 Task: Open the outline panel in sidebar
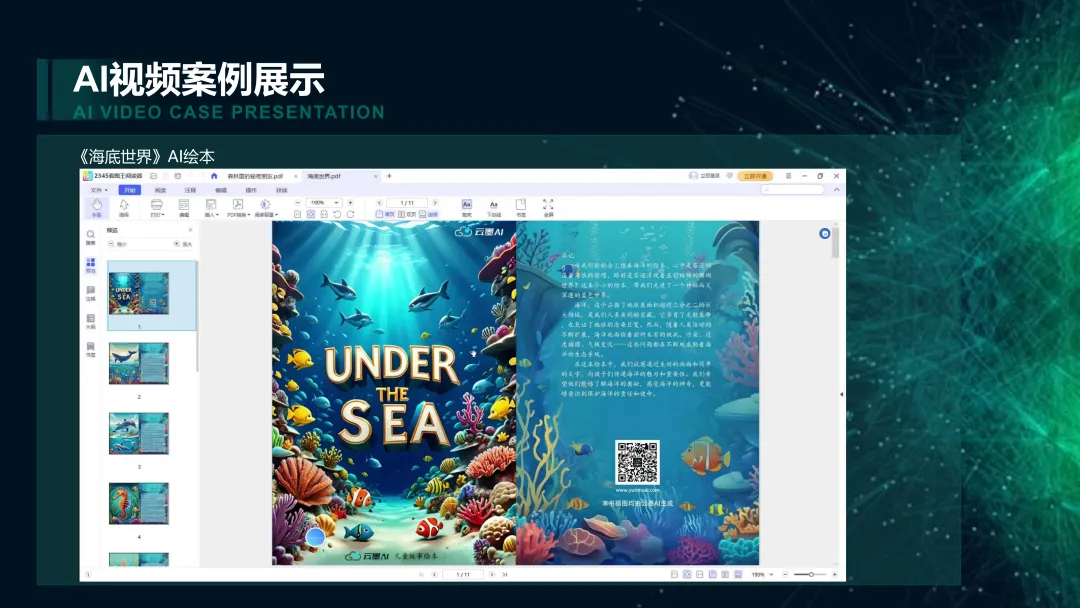pyautogui.click(x=90, y=321)
